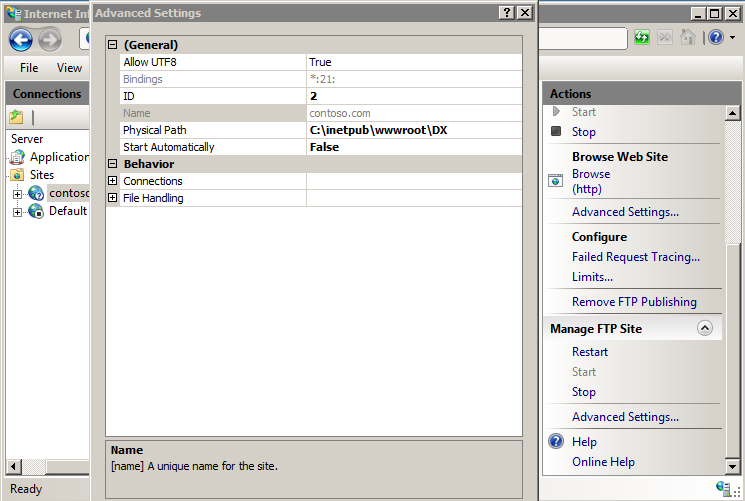745x501 pixels.
Task: Open Advanced Settings under Manage FTP Site
Action: point(625,416)
